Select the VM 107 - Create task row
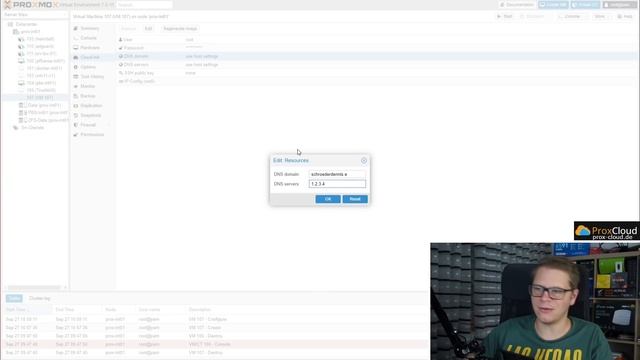This screenshot has width=640, height=360. (x=216, y=328)
